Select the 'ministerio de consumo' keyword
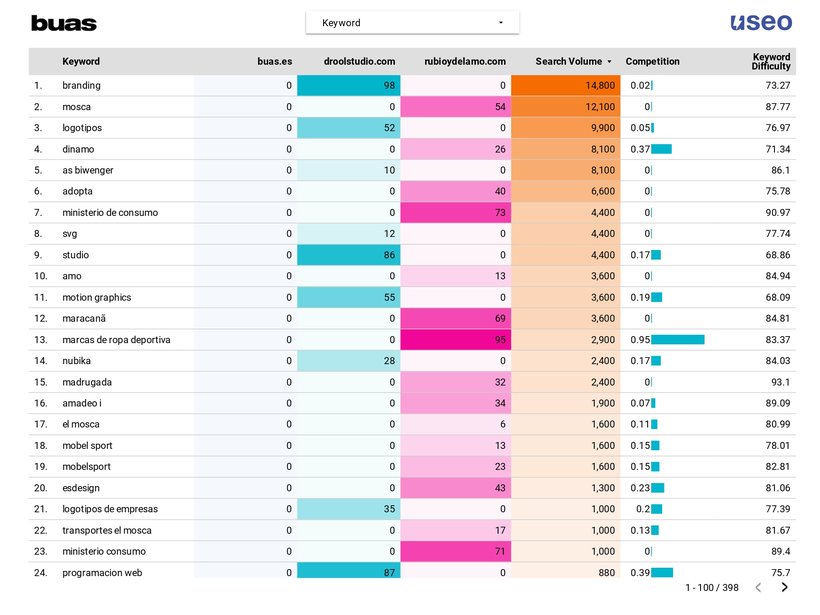The height and width of the screenshot is (615, 820). click(110, 212)
